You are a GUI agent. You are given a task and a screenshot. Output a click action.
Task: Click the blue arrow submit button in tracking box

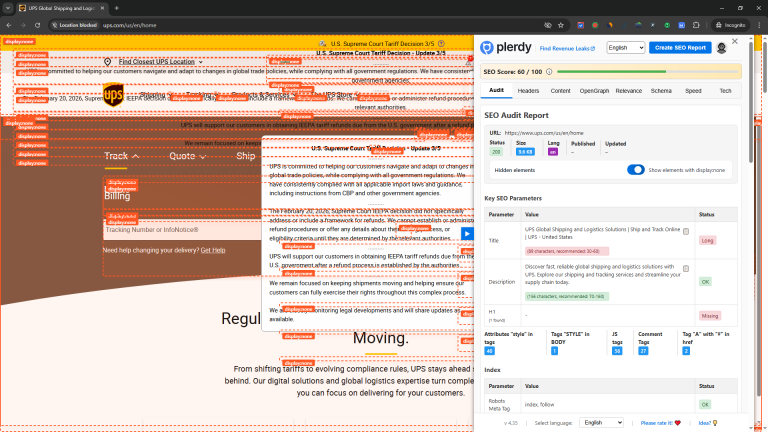(x=467, y=234)
